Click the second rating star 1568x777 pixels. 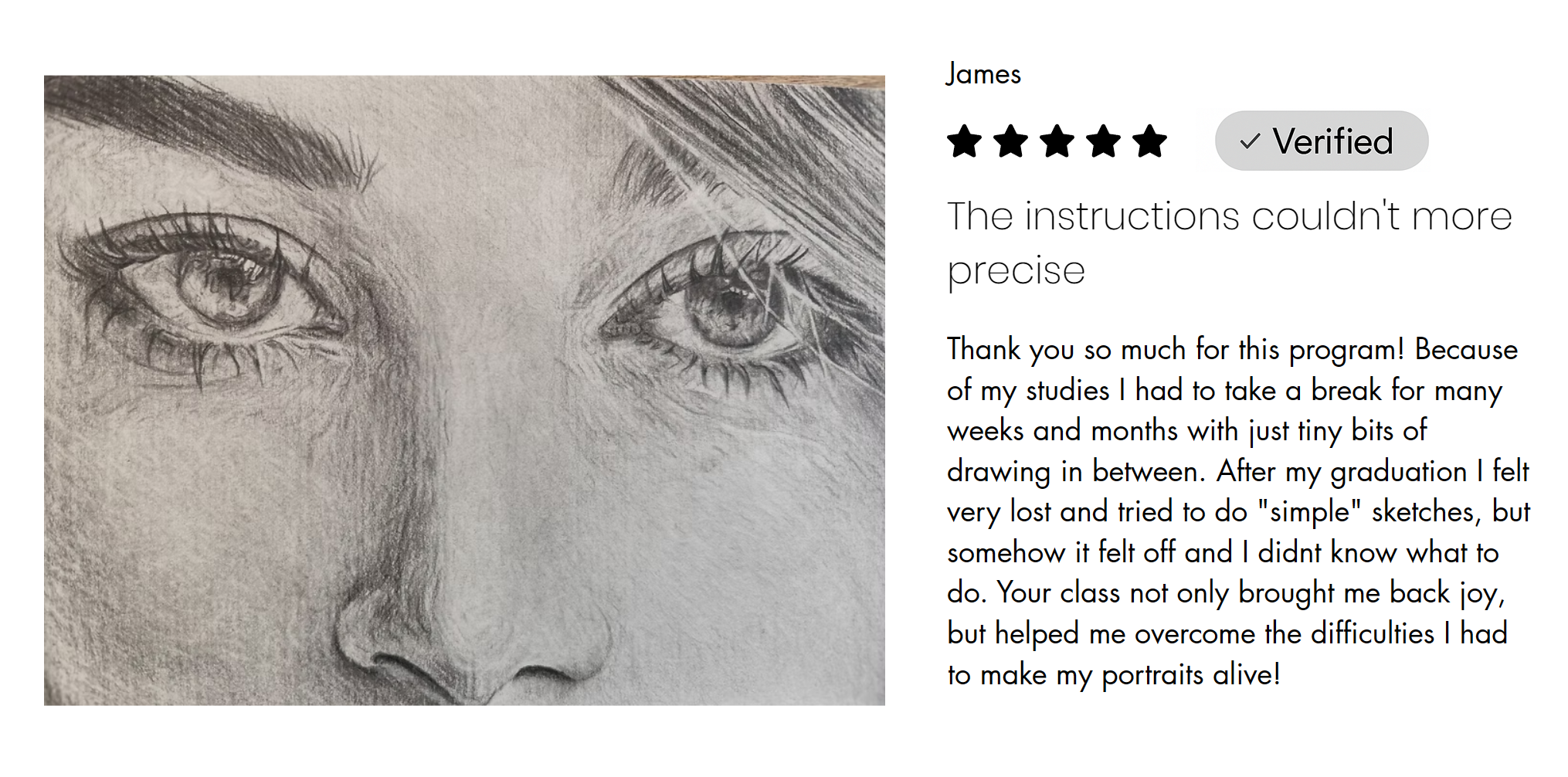click(1010, 141)
